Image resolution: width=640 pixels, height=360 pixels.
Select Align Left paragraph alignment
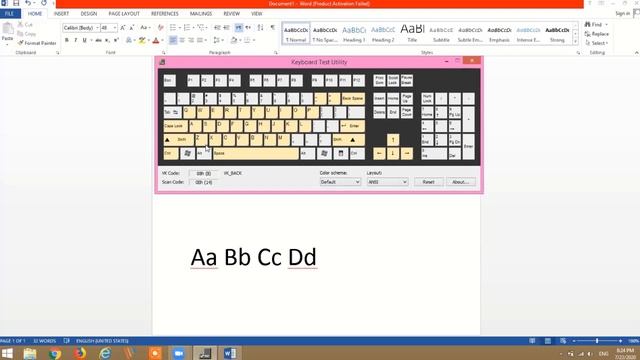point(173,40)
